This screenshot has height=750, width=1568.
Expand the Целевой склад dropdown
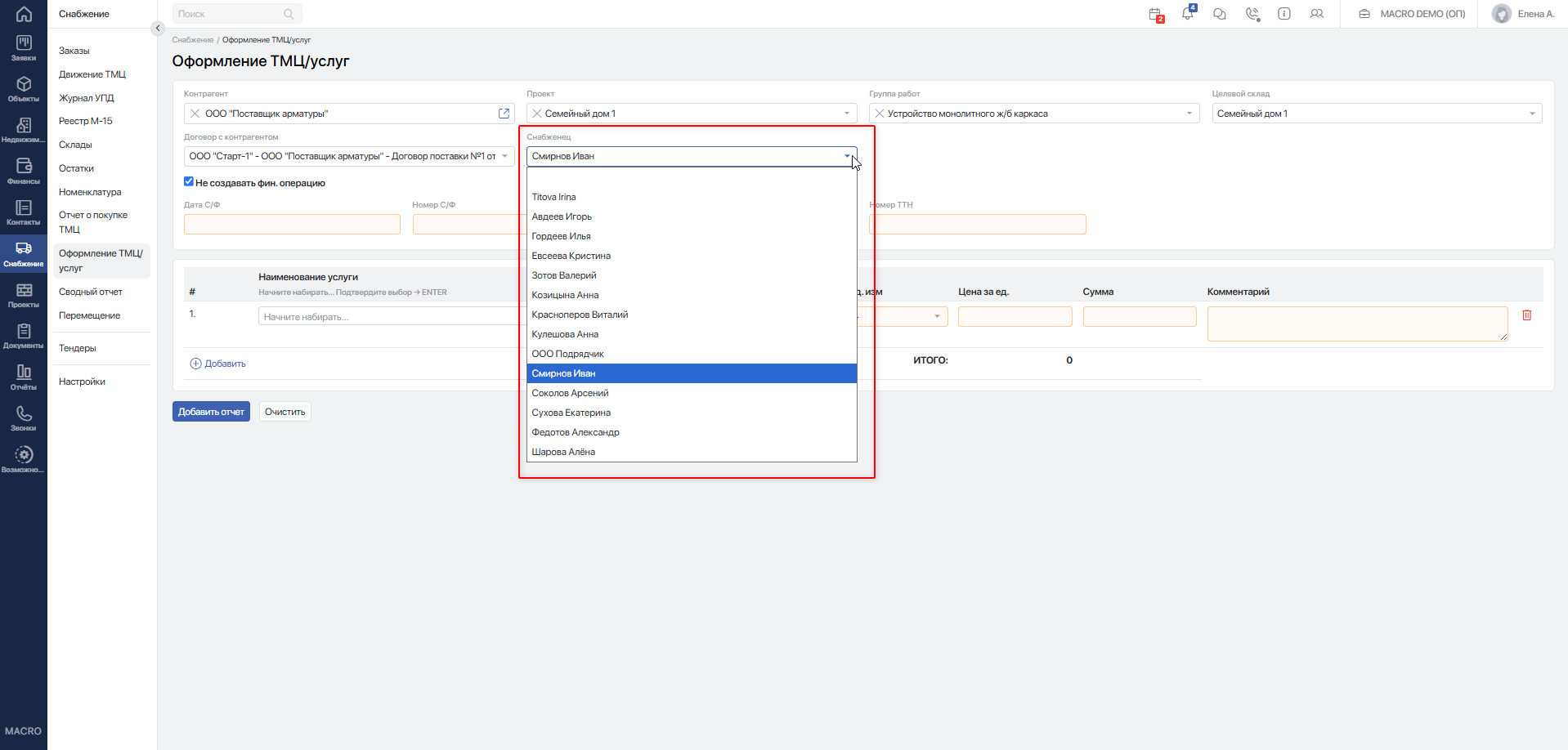pos(1531,114)
